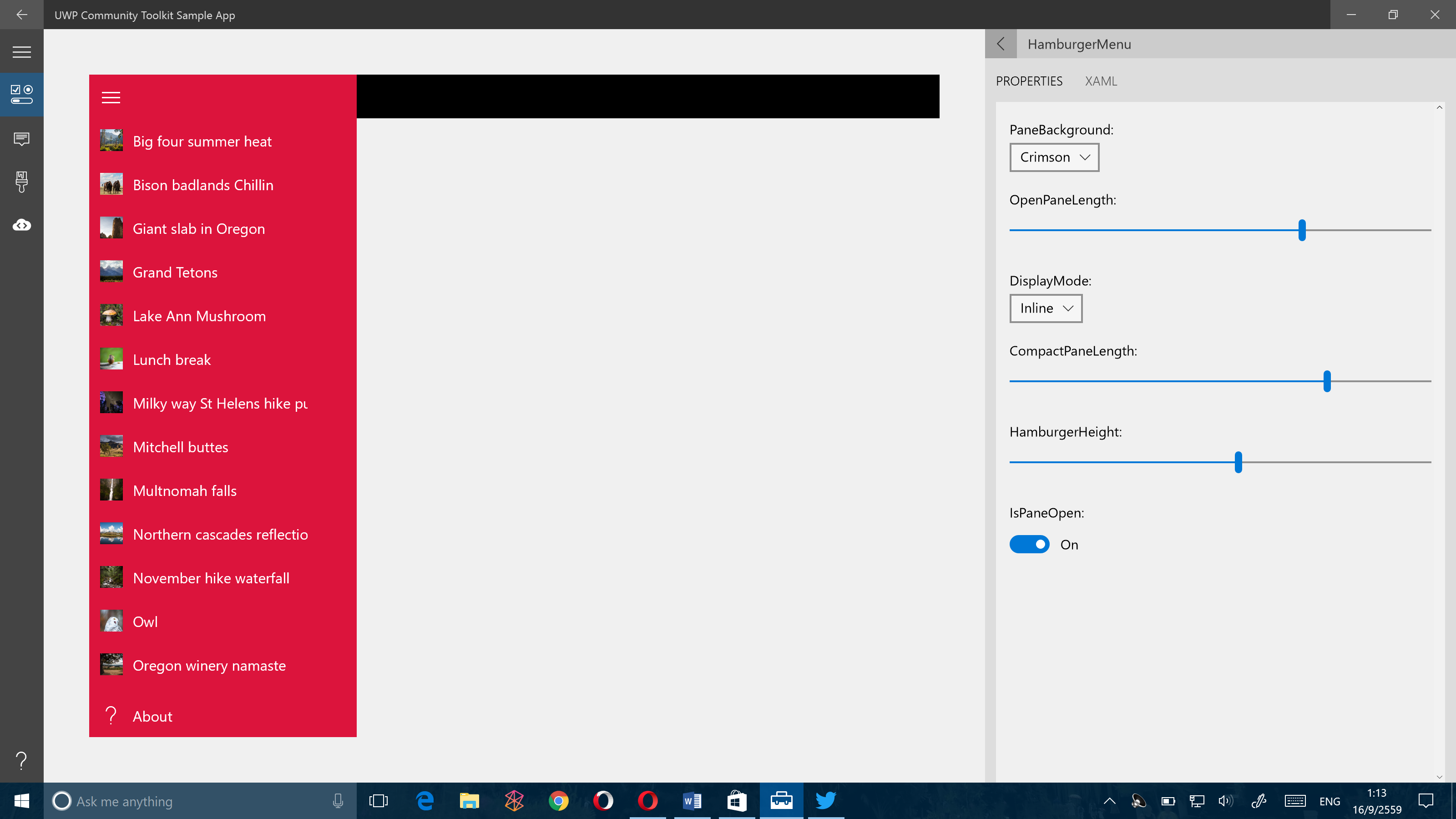Switch to the PROPERTIES tab
1456x819 pixels.
1029,81
